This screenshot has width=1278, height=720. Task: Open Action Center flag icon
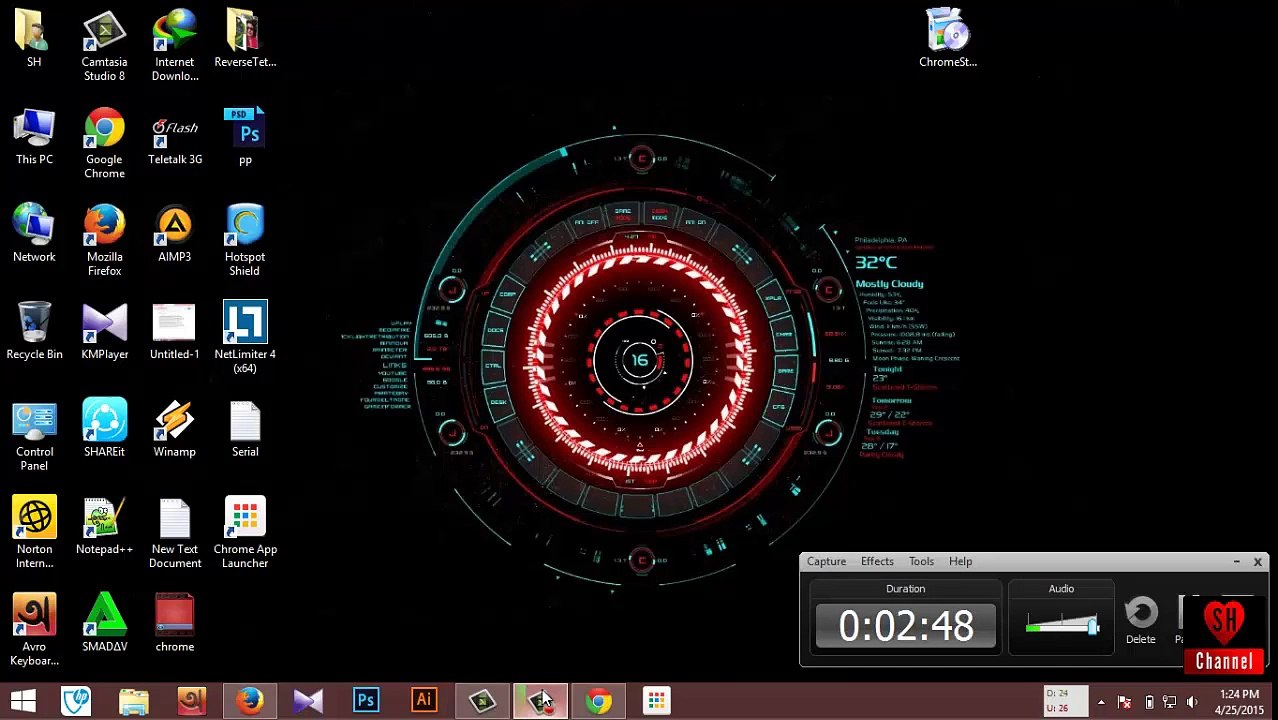coord(1124,702)
